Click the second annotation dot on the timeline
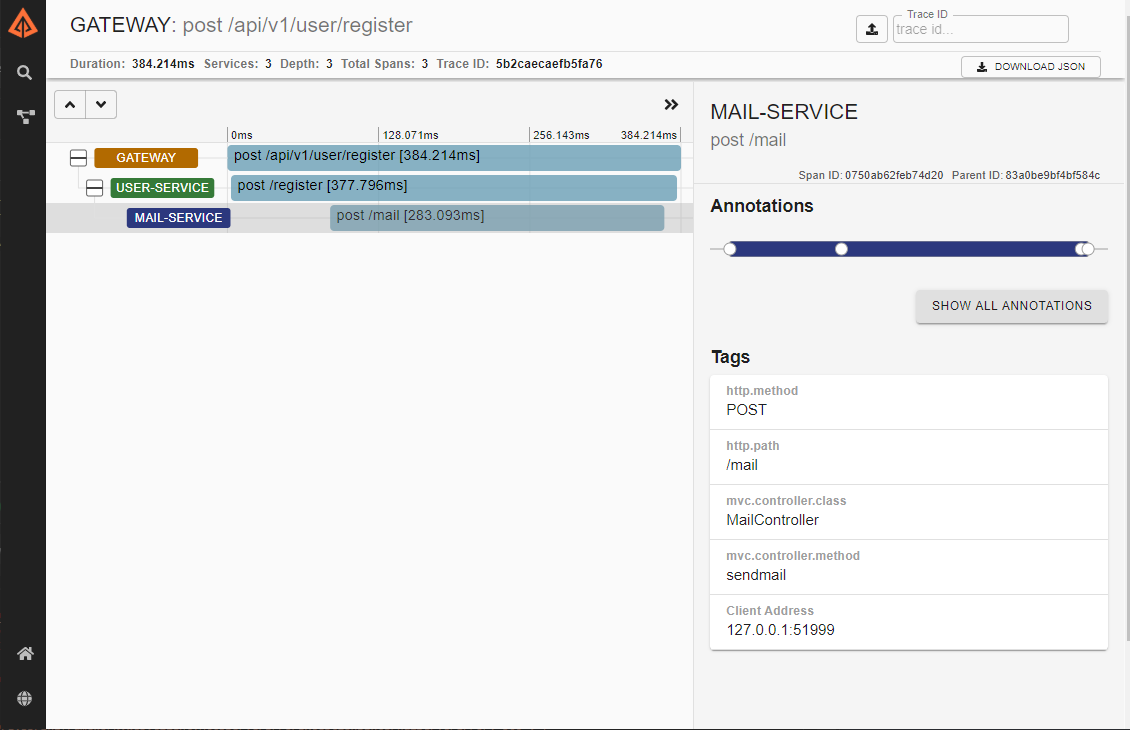Image resolution: width=1130 pixels, height=730 pixels. coord(841,249)
